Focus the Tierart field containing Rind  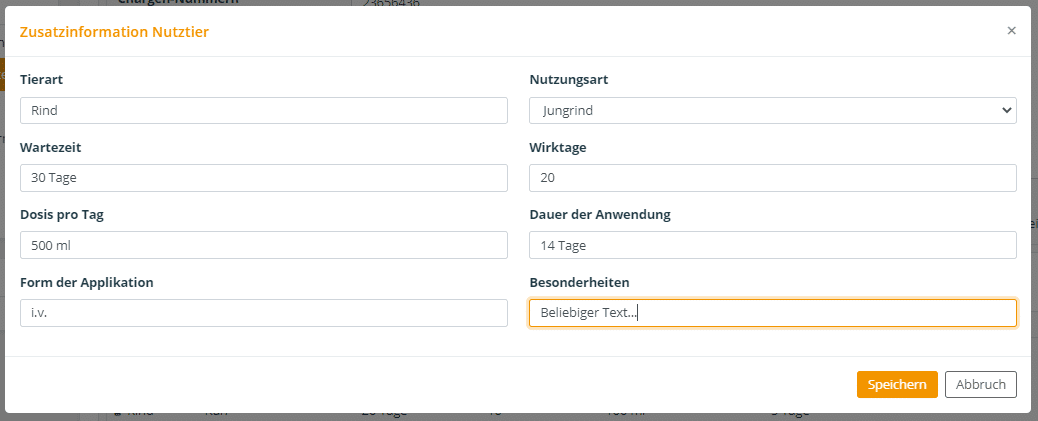pyautogui.click(x=263, y=111)
